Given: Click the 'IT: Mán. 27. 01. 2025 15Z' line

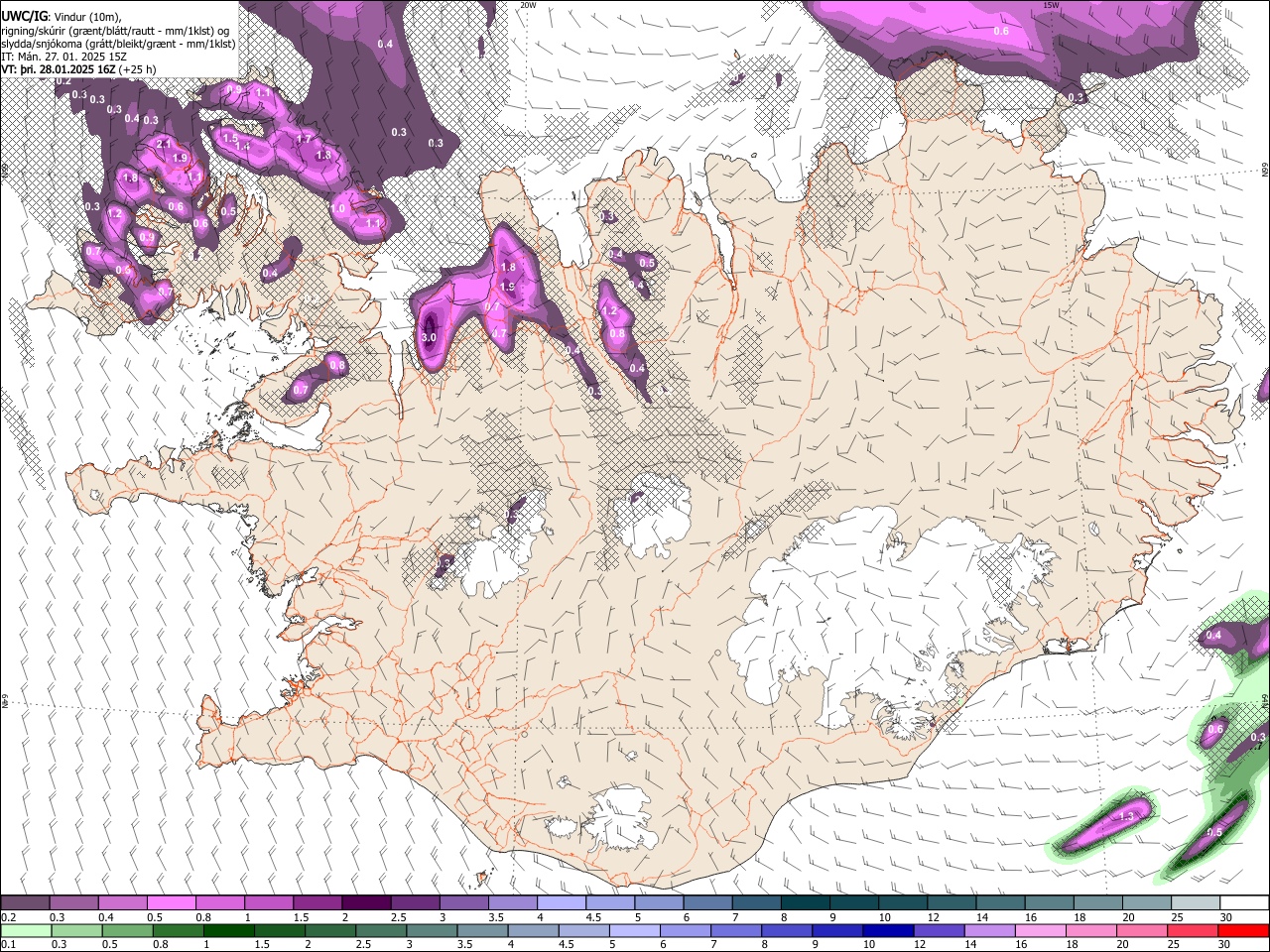Looking at the screenshot, I should pos(63,57).
